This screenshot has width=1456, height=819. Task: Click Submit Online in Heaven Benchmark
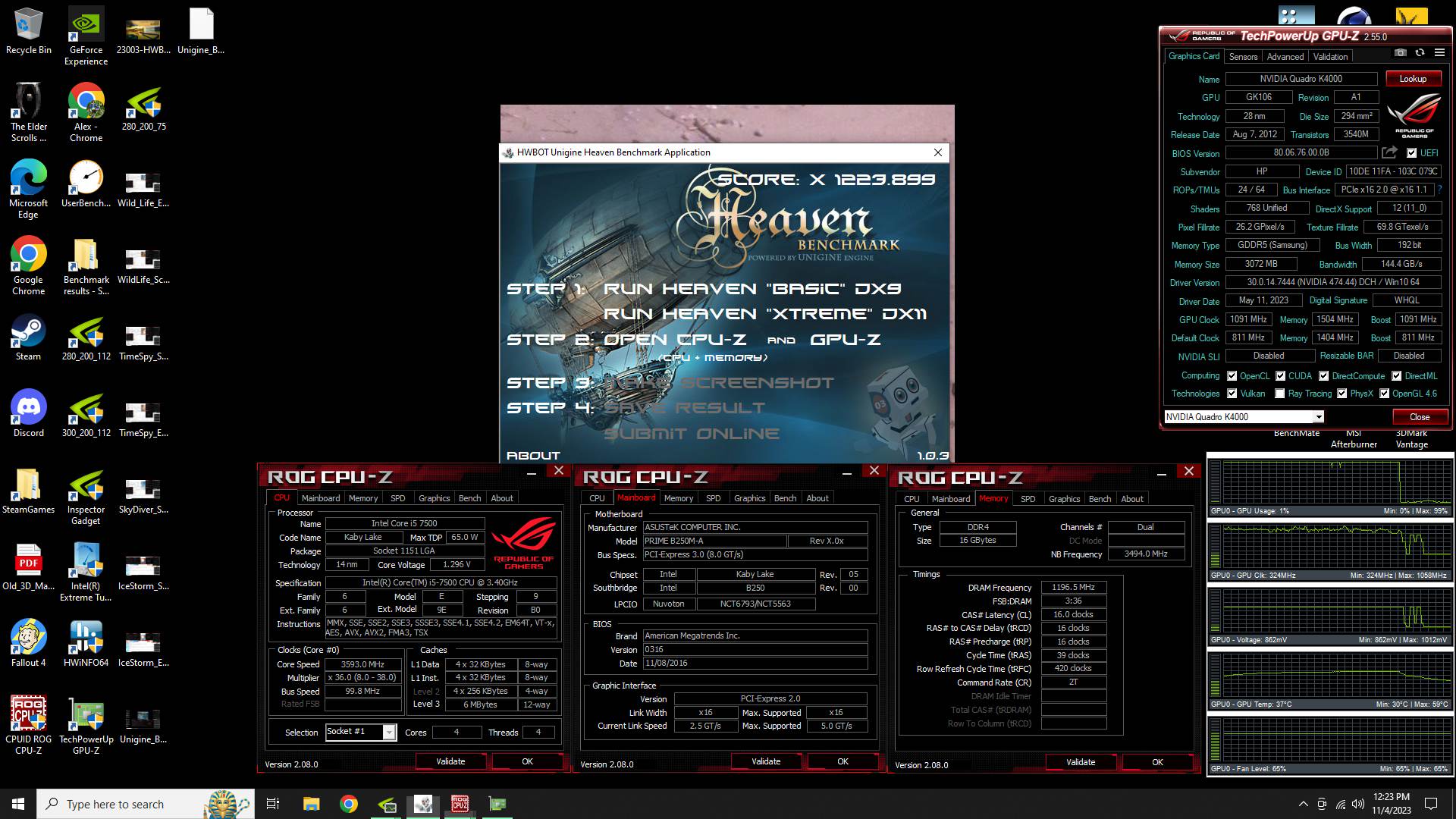692,434
